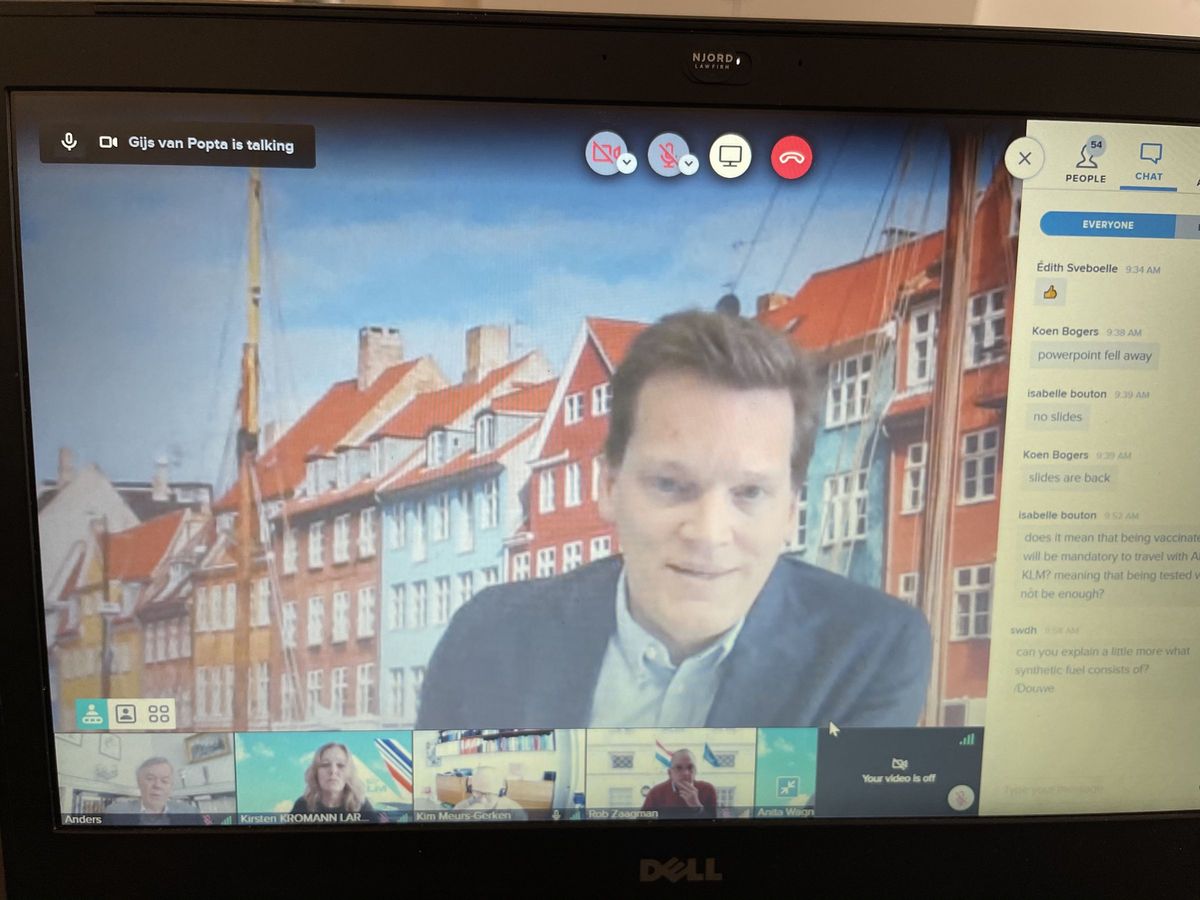The height and width of the screenshot is (900, 1200).
Task: Hang up with the red end-call button
Action: [791, 157]
